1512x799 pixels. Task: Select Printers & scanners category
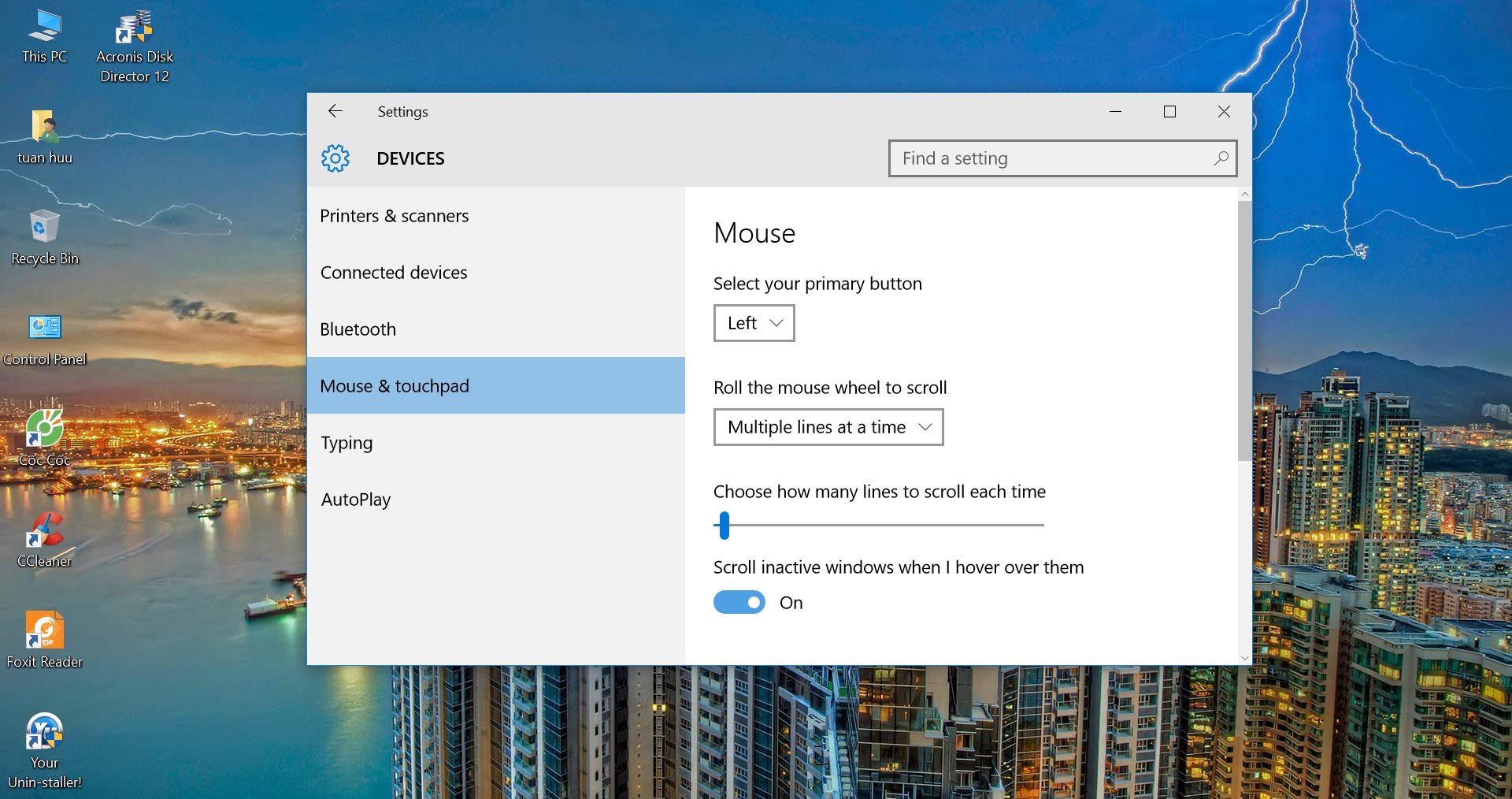tap(496, 216)
